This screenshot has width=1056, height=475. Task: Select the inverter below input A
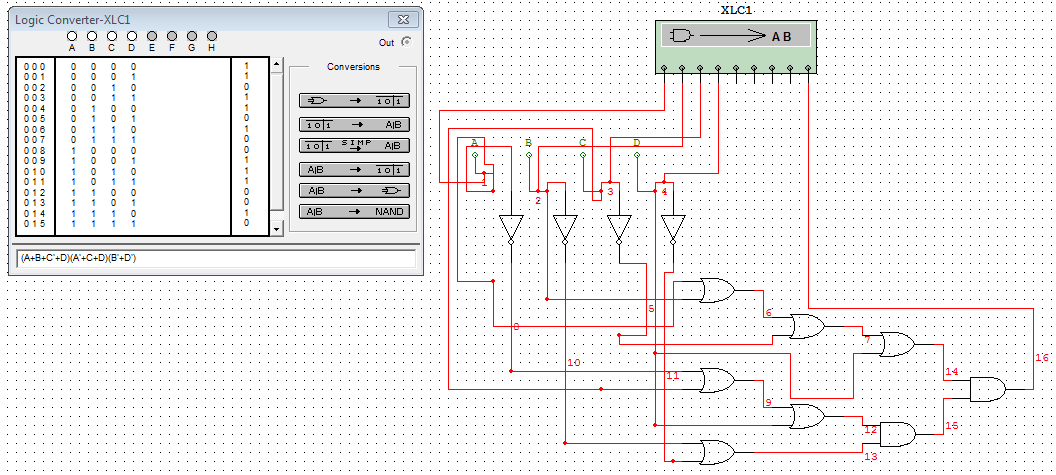point(511,229)
